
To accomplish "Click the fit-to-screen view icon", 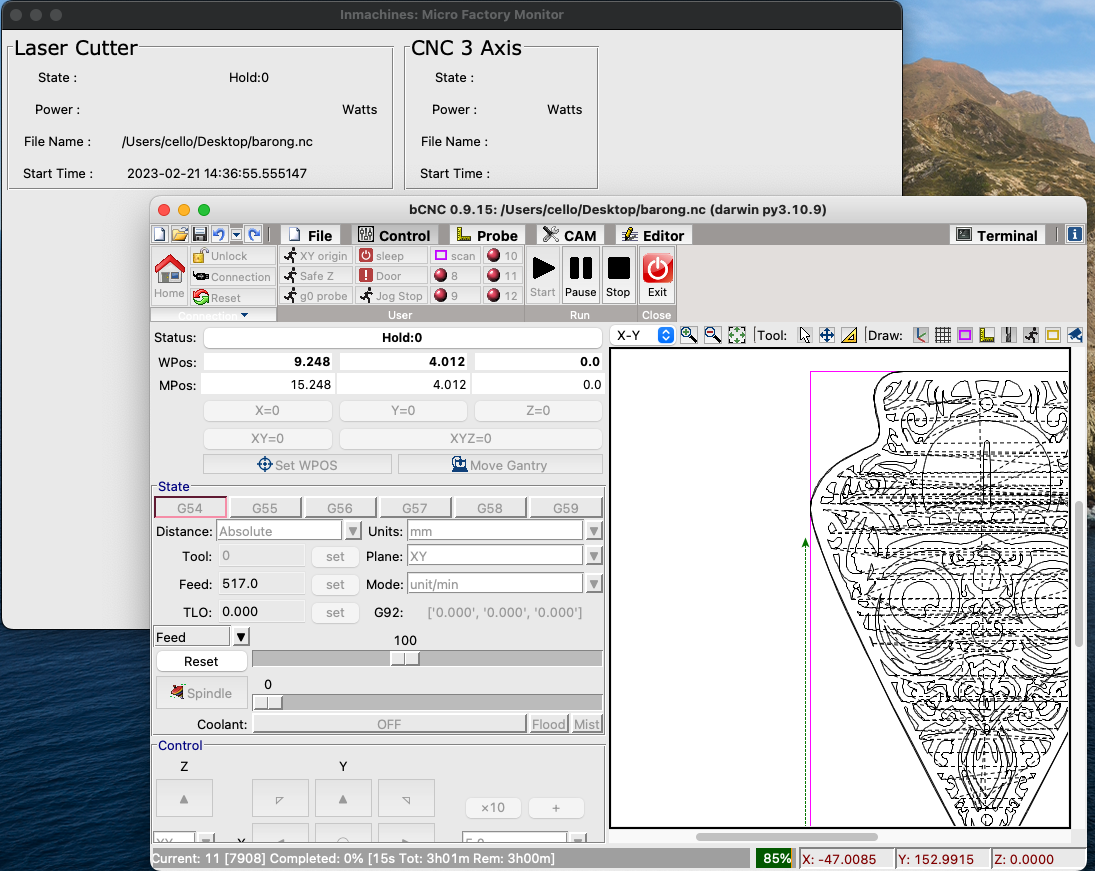I will click(x=737, y=336).
